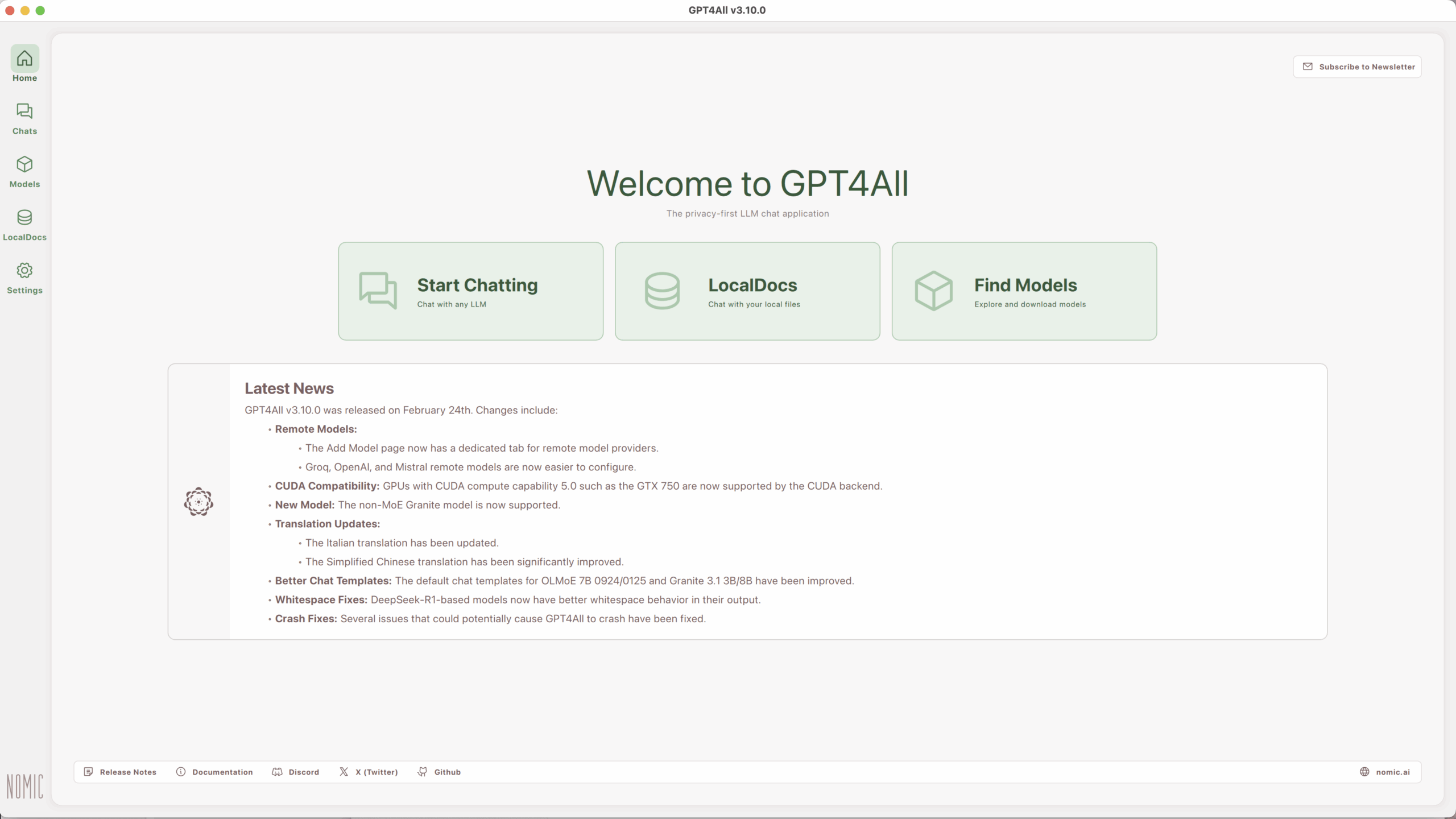Screen dimensions: 1456x819
Task: Click the Find Models card title
Action: (x=1025, y=285)
